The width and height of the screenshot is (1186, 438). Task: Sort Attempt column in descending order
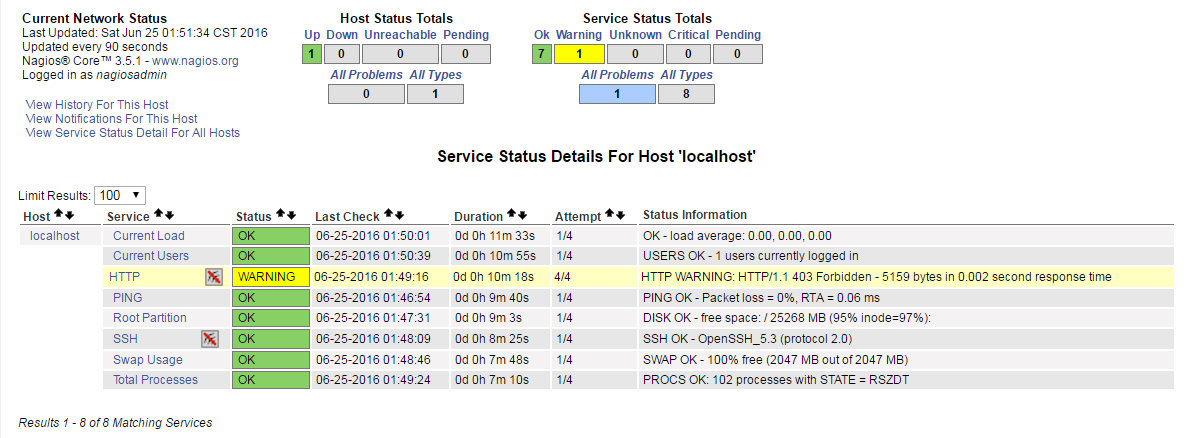620,215
